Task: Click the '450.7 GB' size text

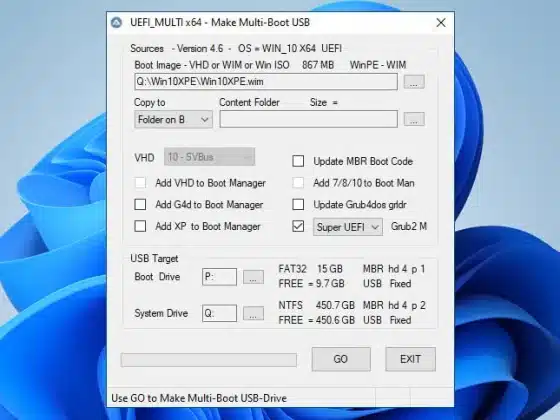Action: (x=335, y=305)
